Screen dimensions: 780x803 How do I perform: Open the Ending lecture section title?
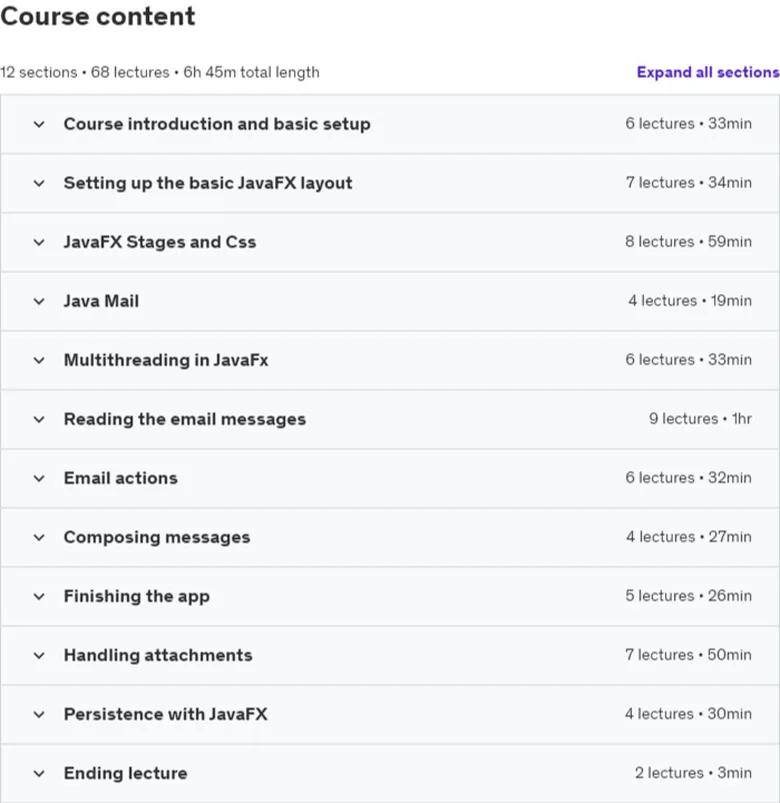pos(125,773)
